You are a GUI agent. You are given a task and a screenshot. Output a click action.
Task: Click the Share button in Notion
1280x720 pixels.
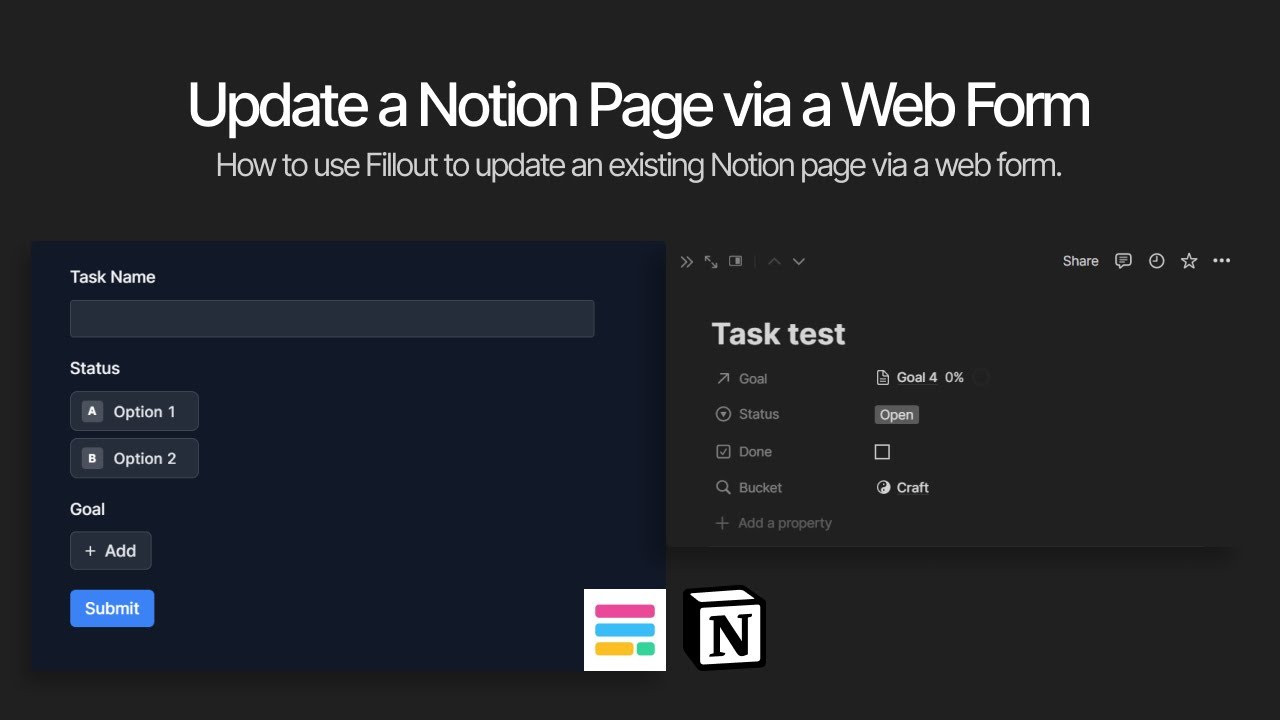tap(1080, 261)
